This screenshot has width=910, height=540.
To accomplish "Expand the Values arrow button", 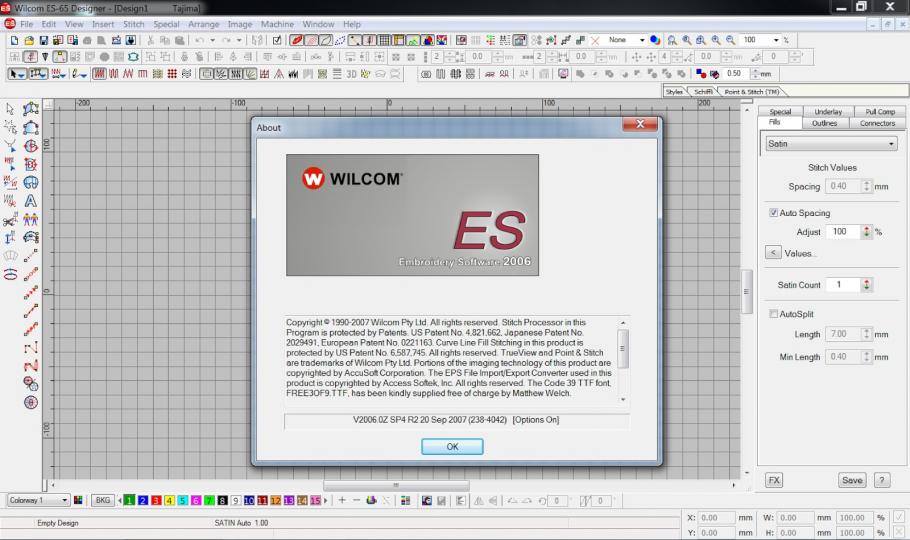I will (x=773, y=253).
